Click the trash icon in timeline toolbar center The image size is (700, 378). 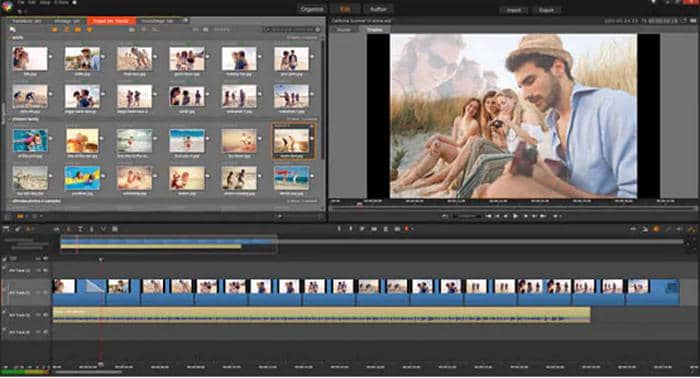(x=386, y=229)
